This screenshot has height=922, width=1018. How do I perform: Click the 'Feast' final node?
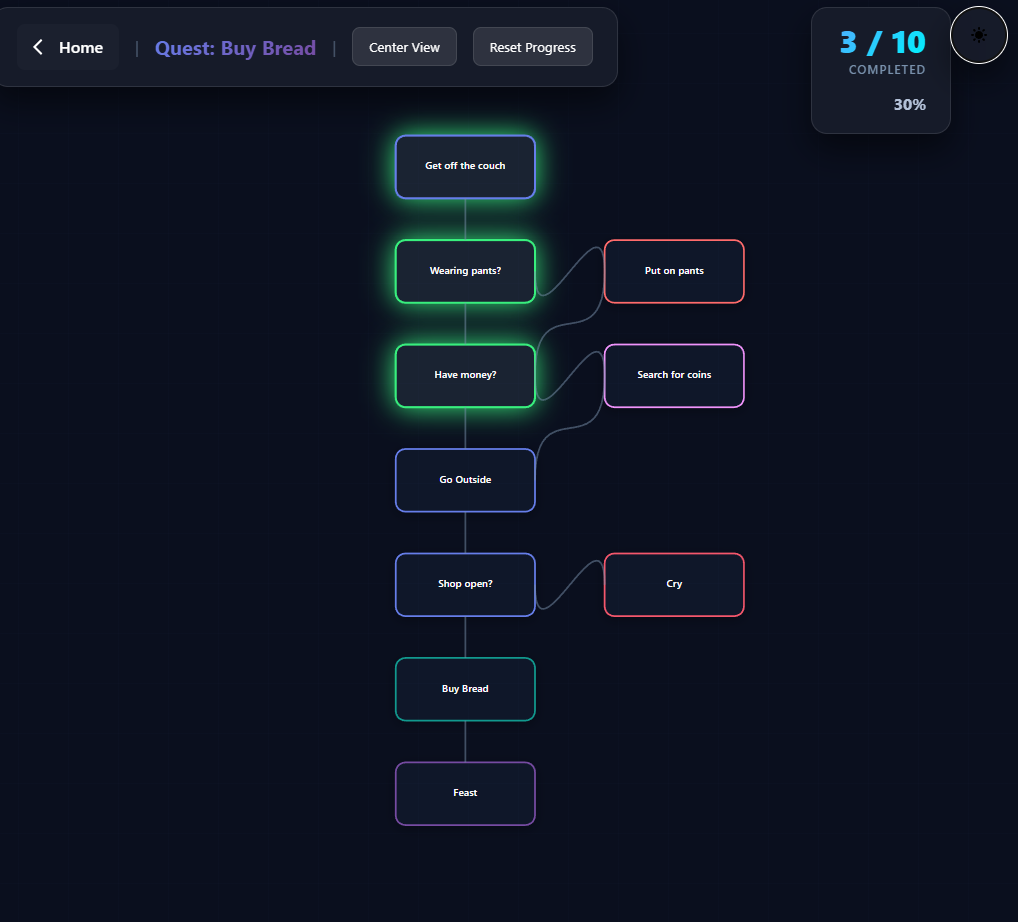point(465,793)
